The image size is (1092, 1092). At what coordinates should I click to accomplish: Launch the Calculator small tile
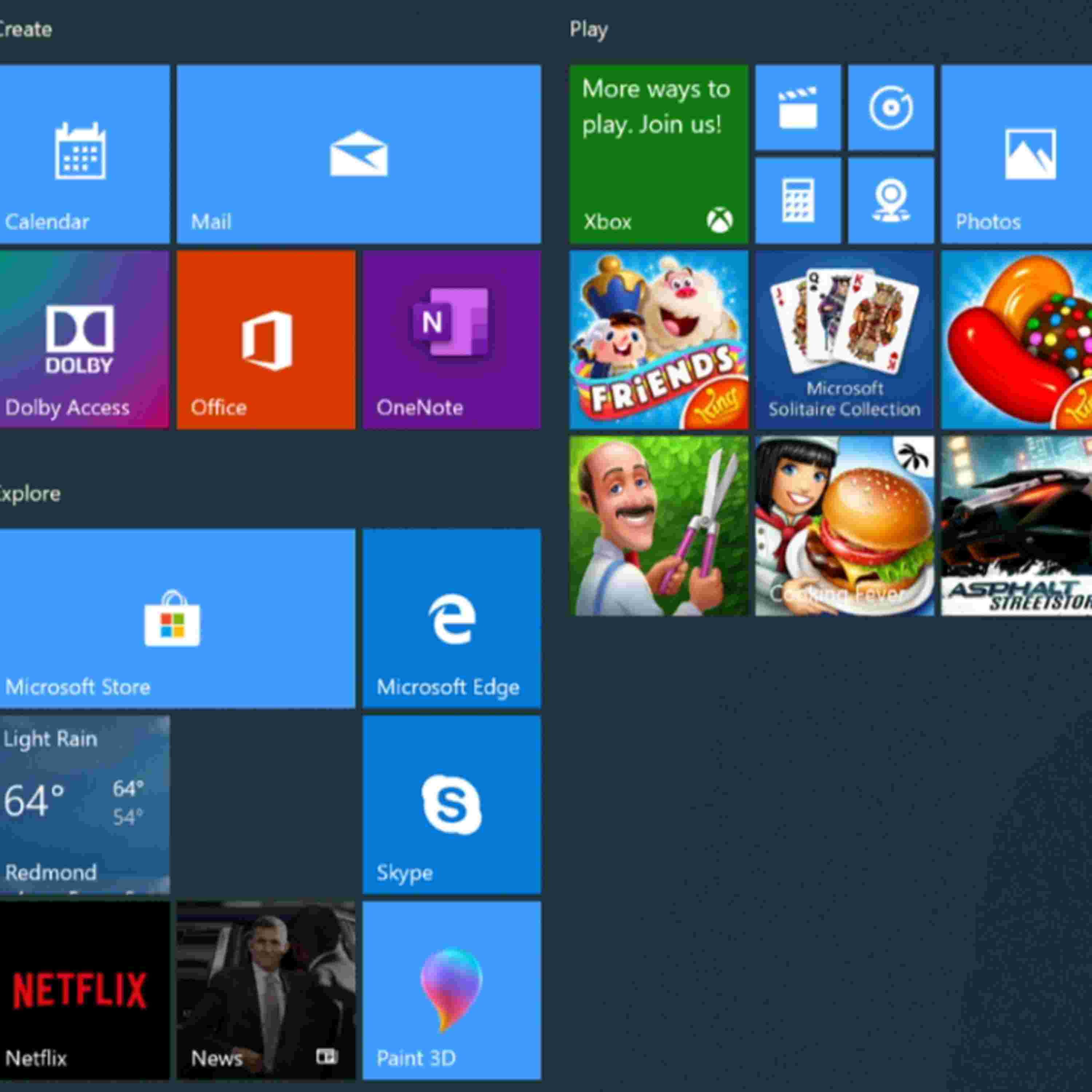[x=798, y=200]
